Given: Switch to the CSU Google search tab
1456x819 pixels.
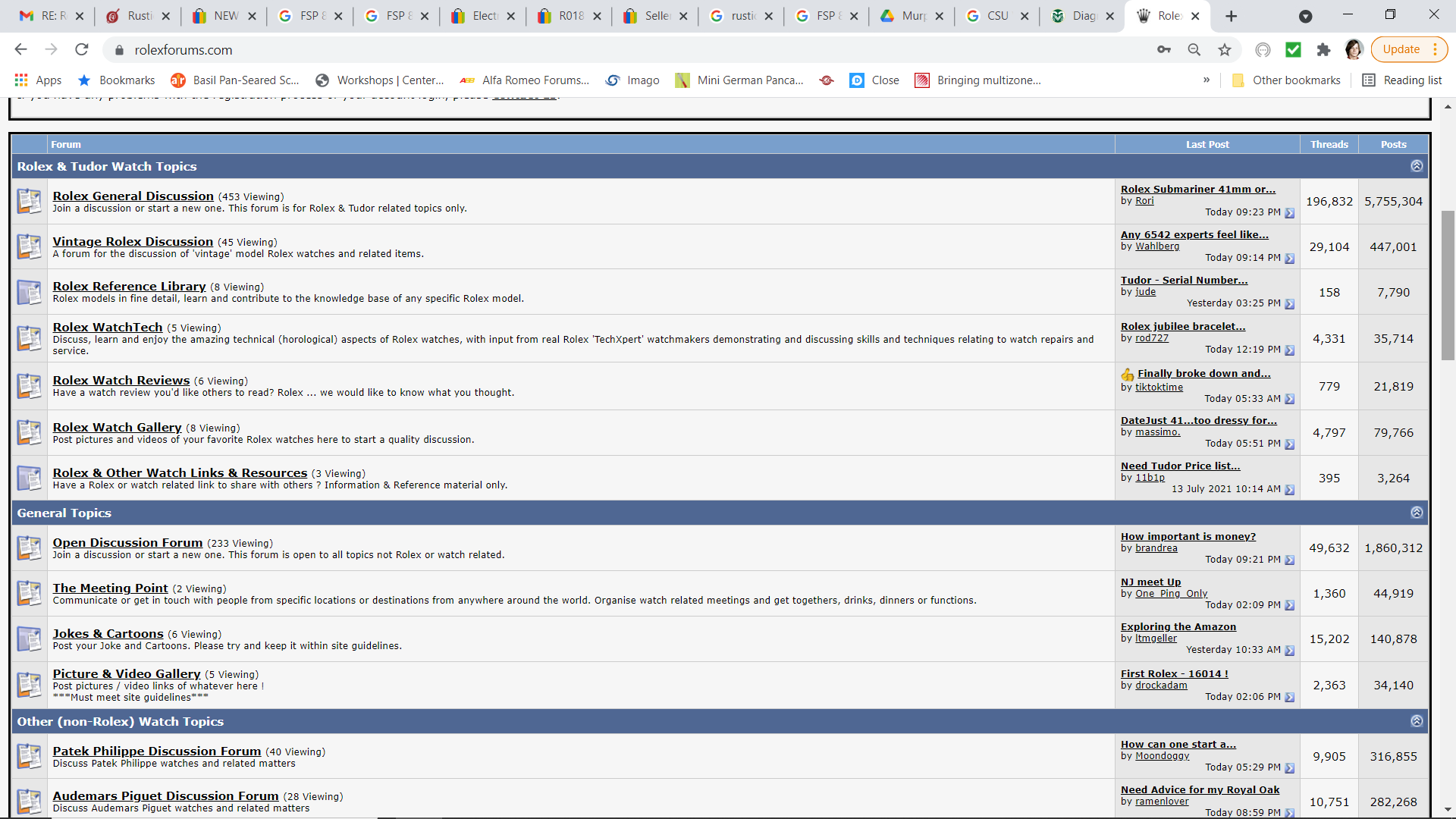Looking at the screenshot, I should tap(996, 16).
